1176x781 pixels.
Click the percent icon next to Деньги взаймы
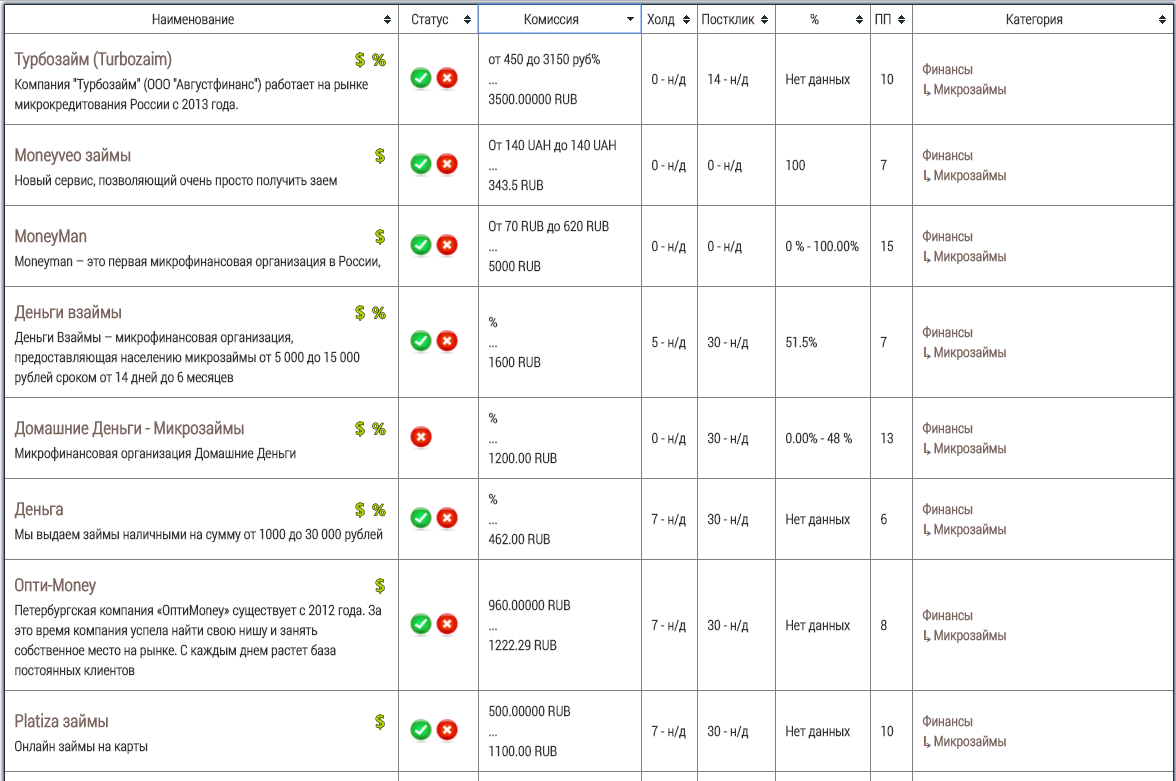[x=379, y=313]
